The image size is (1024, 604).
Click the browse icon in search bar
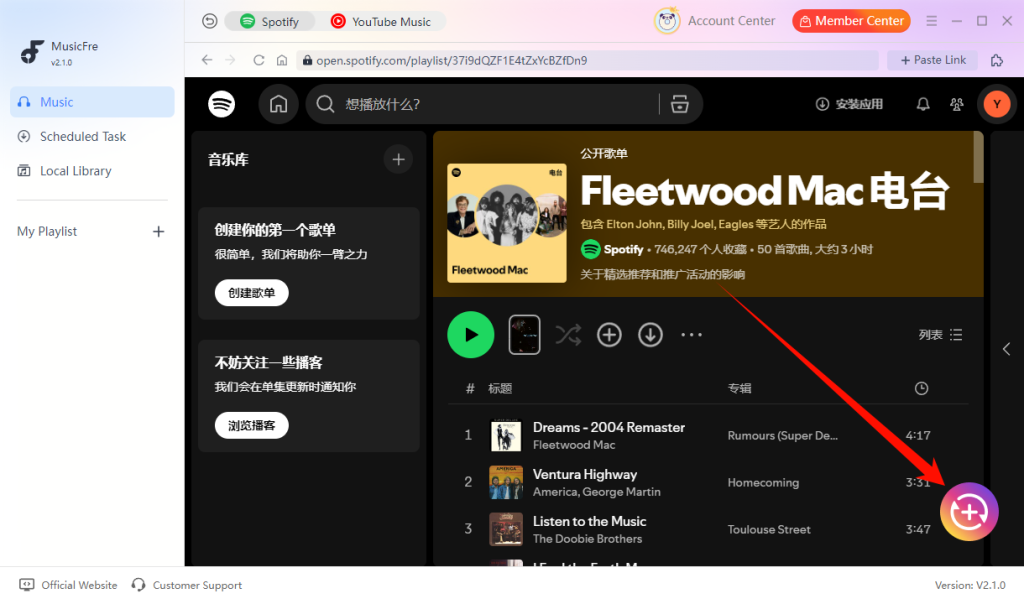(679, 104)
